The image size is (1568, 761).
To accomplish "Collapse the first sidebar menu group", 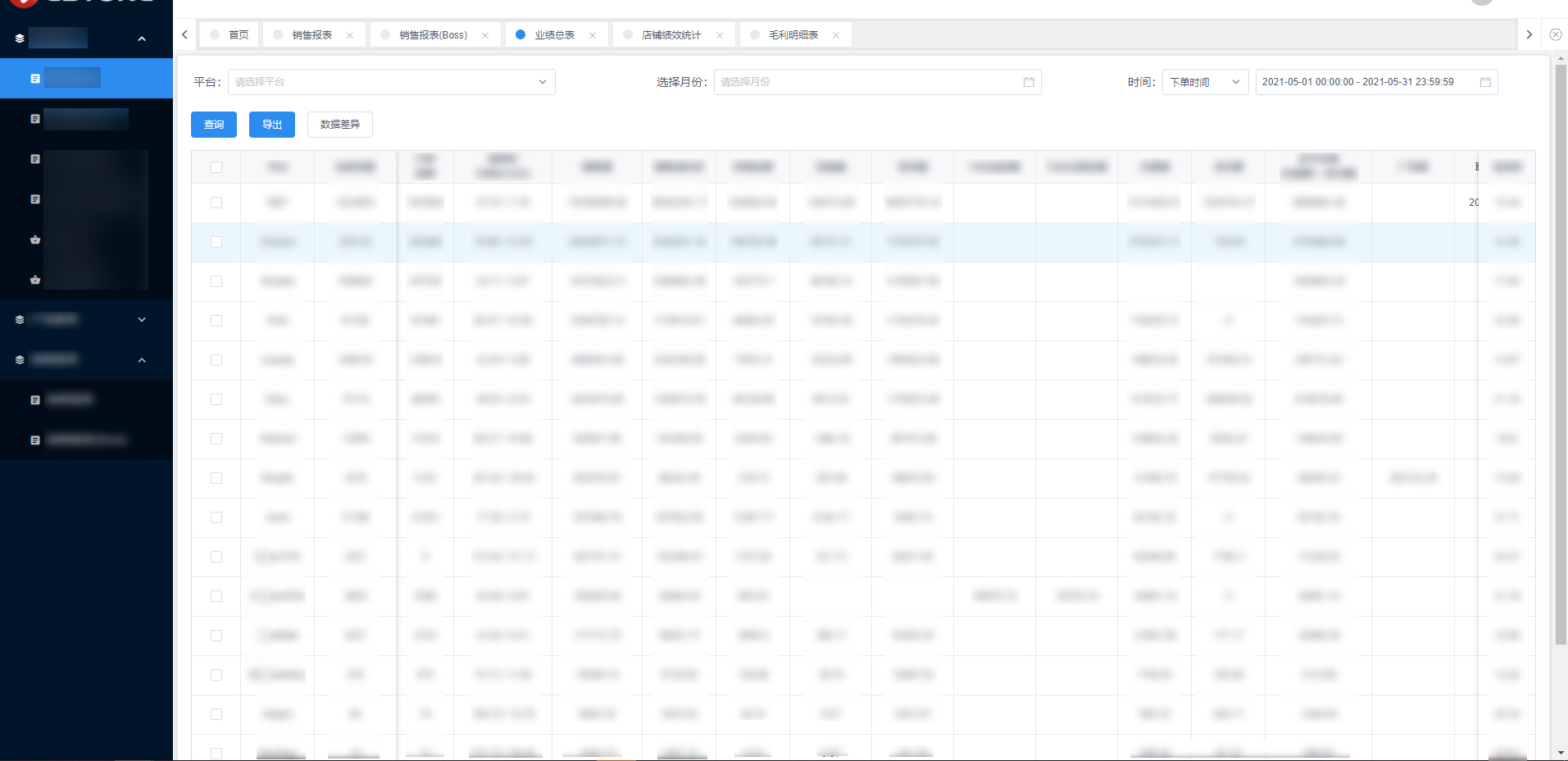I will [142, 39].
